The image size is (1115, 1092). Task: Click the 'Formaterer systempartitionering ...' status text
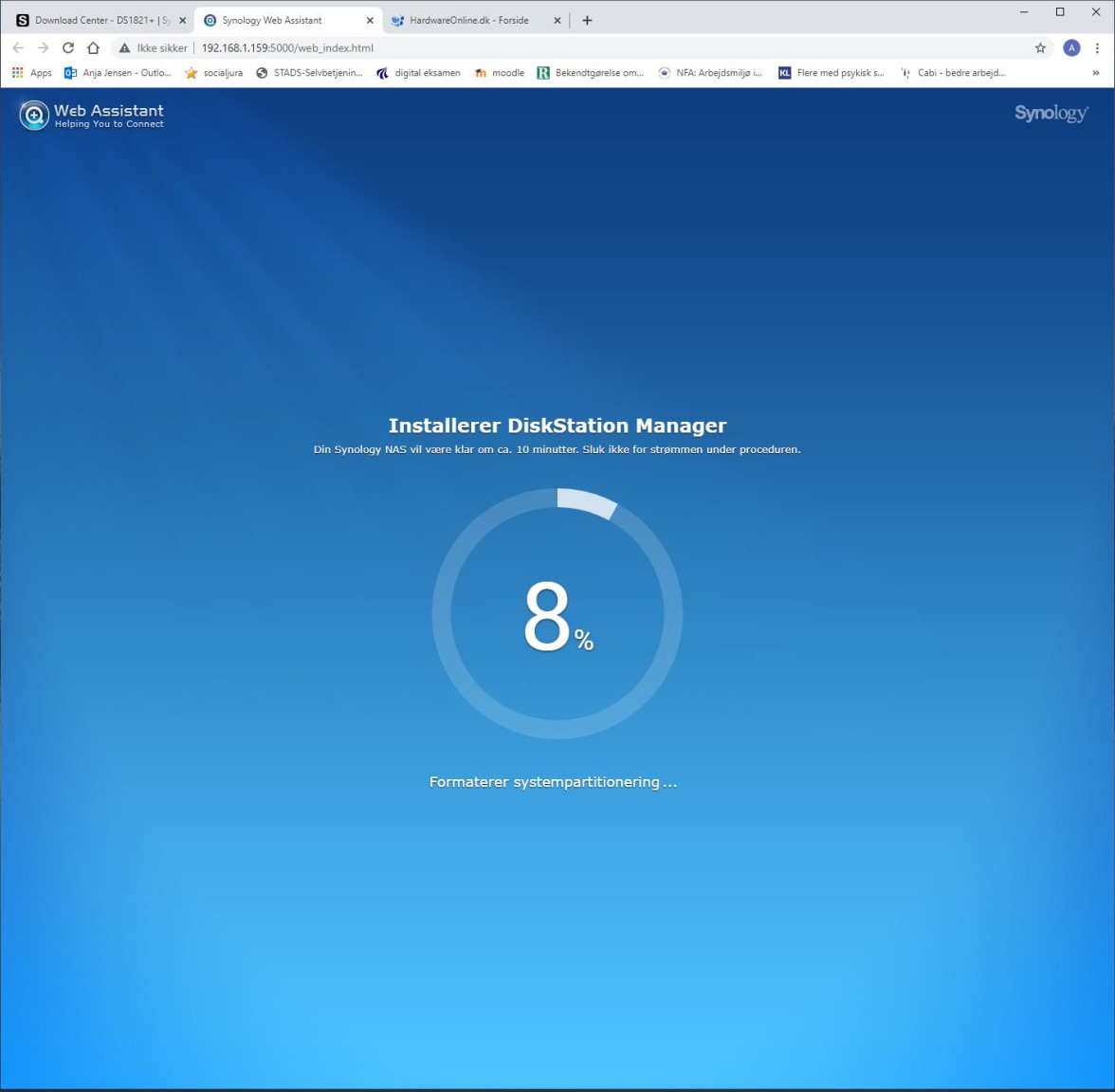553,782
